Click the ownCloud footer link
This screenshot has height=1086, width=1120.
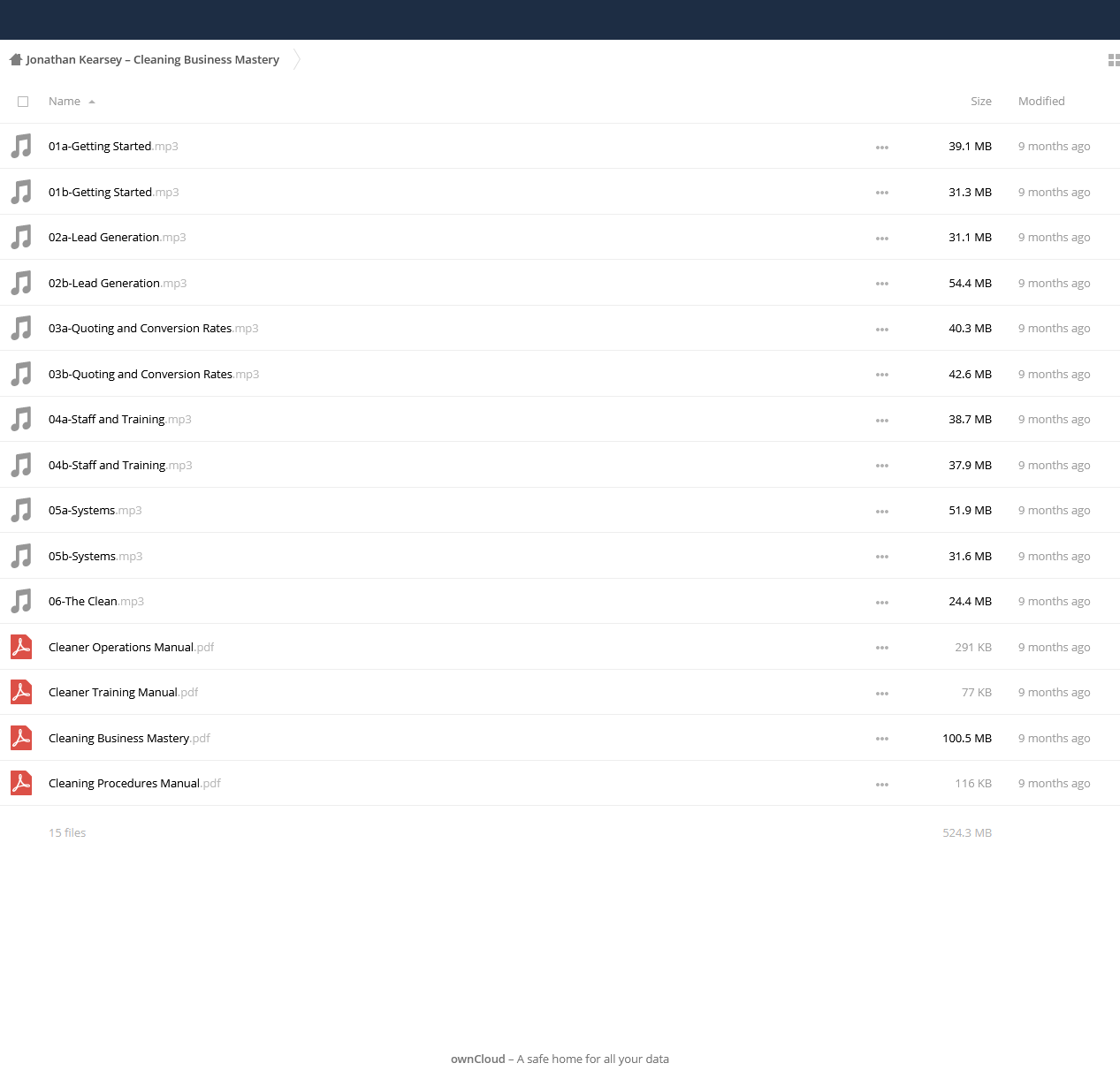478,1059
